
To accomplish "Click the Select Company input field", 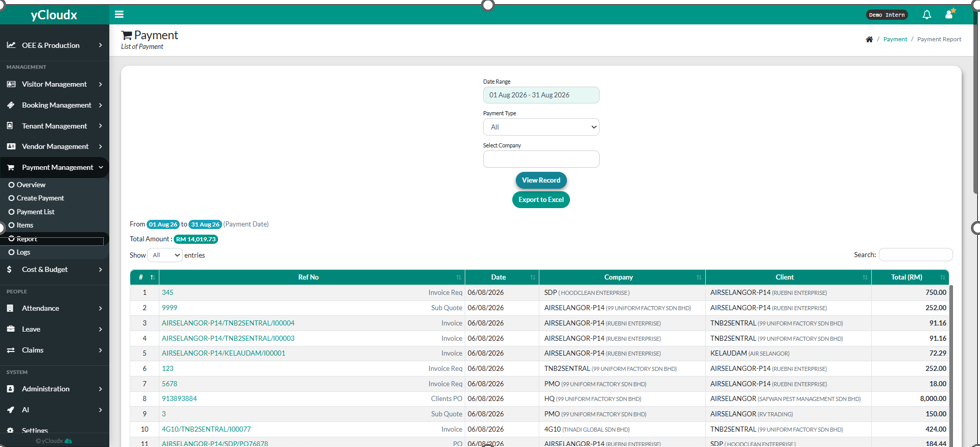I will coord(541,159).
